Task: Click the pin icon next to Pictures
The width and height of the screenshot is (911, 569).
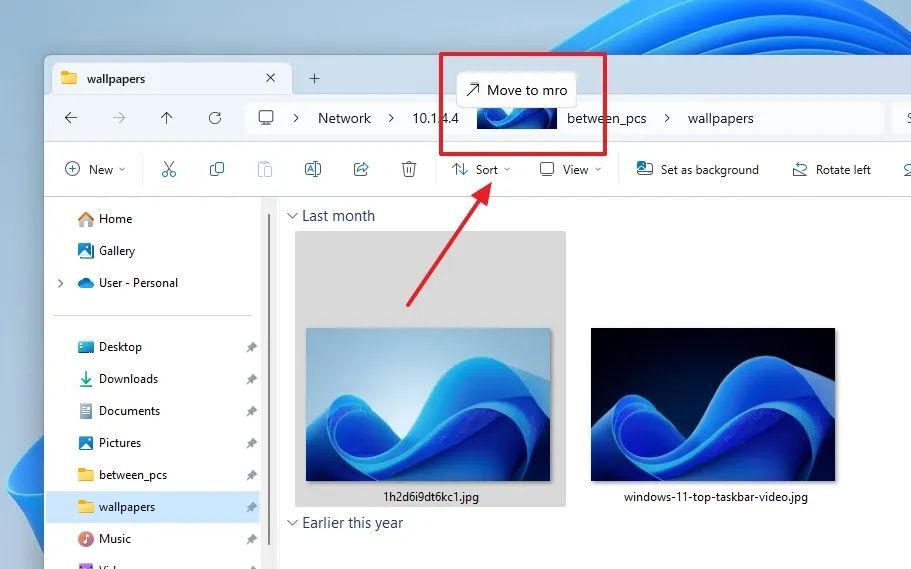Action: (x=251, y=443)
